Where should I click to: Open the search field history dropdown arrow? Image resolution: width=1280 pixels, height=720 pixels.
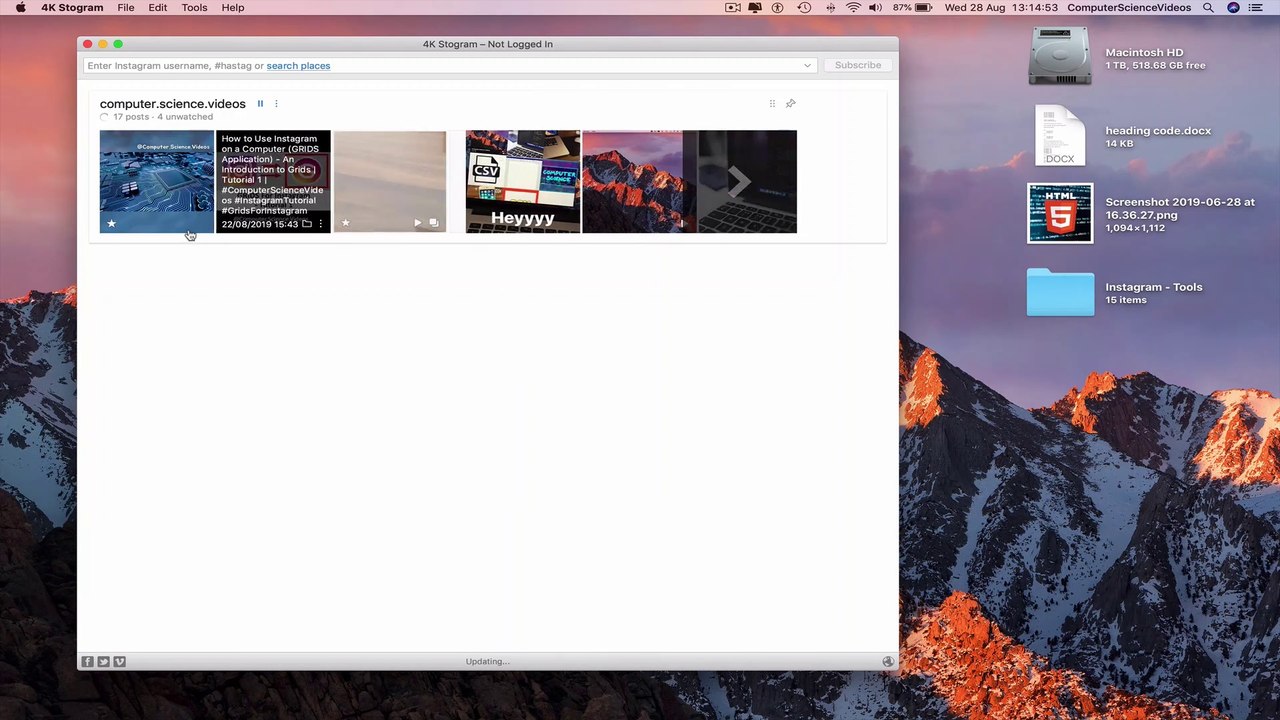(807, 66)
